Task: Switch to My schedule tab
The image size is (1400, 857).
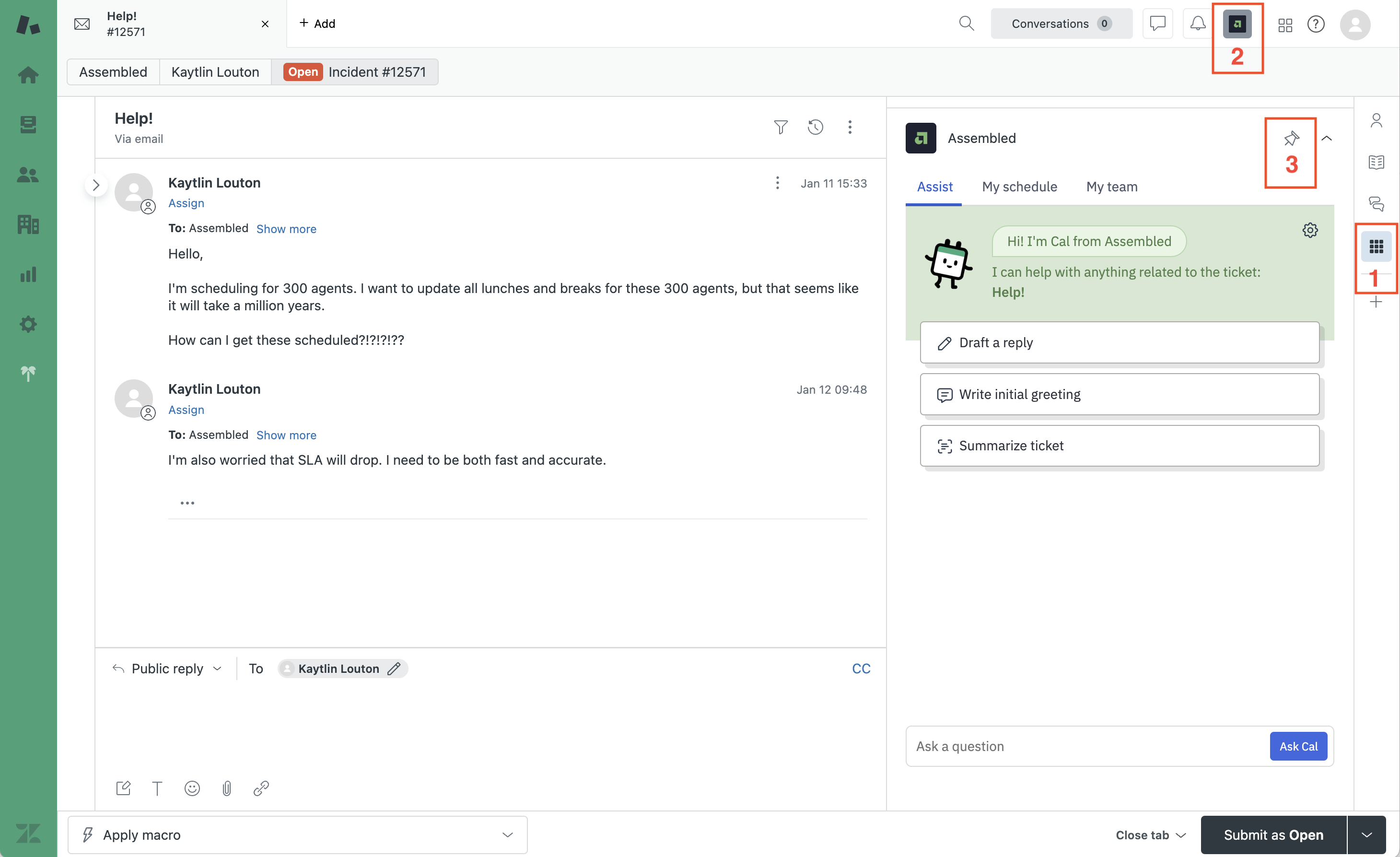Action: [x=1019, y=187]
